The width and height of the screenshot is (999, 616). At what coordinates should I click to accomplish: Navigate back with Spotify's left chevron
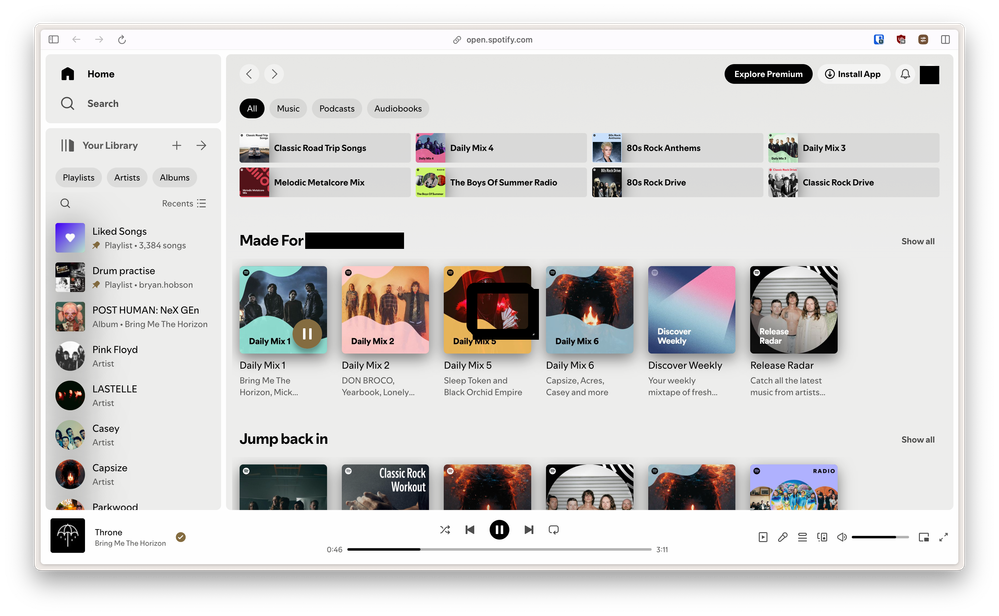[x=249, y=74]
